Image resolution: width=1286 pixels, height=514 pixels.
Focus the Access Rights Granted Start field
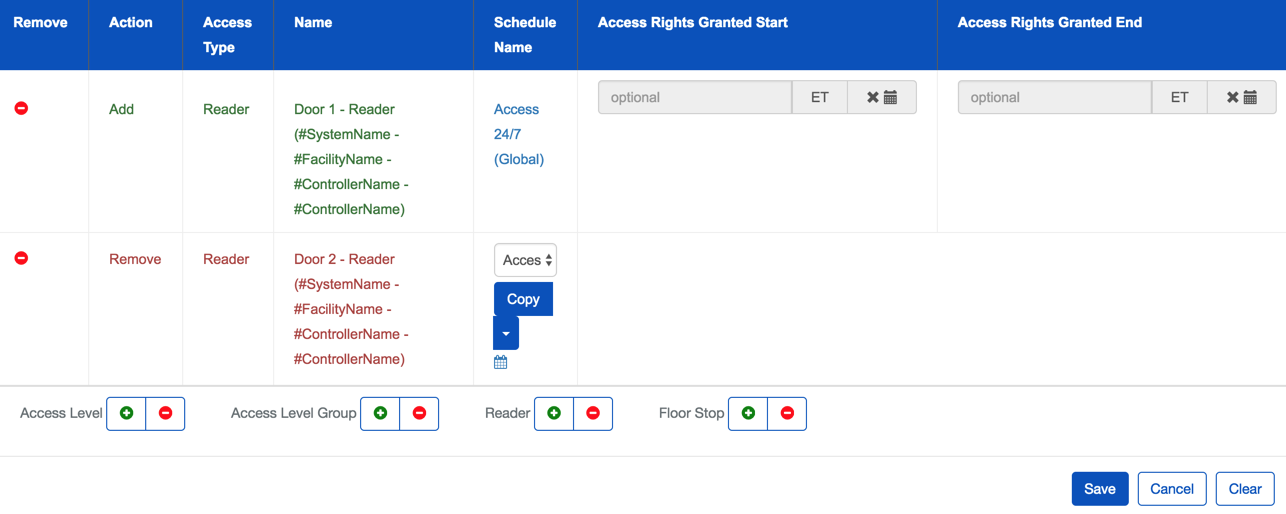tap(695, 97)
